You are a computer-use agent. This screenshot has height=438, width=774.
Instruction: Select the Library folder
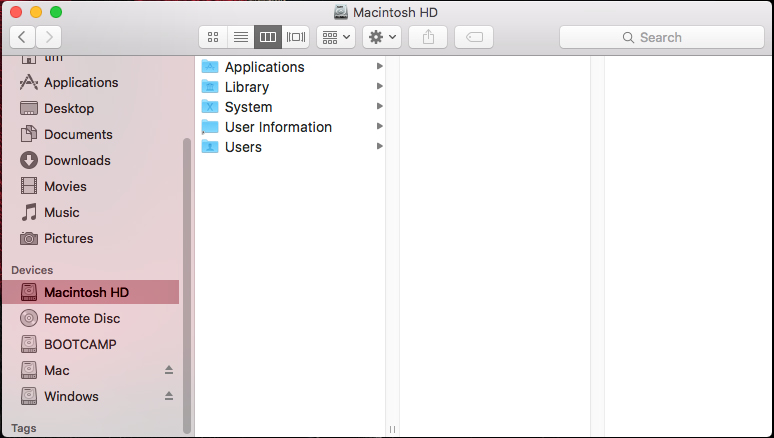pyautogui.click(x=292, y=87)
